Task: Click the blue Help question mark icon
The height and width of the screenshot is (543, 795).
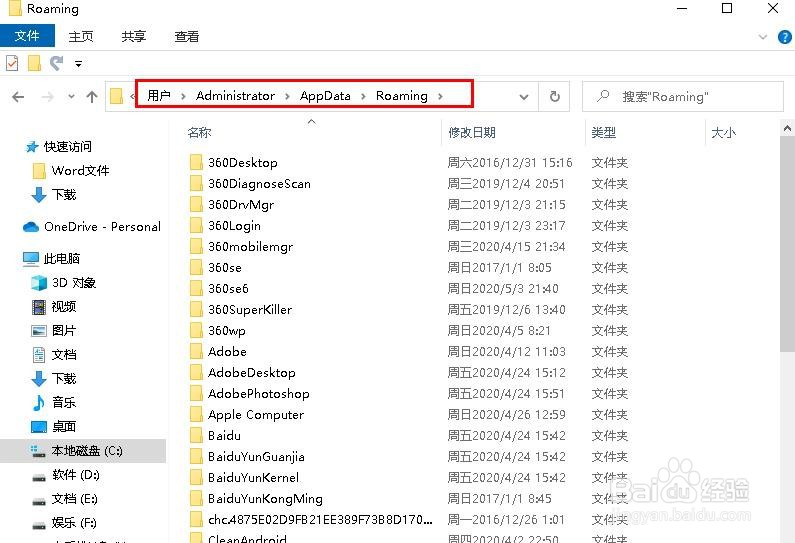Action: [784, 37]
